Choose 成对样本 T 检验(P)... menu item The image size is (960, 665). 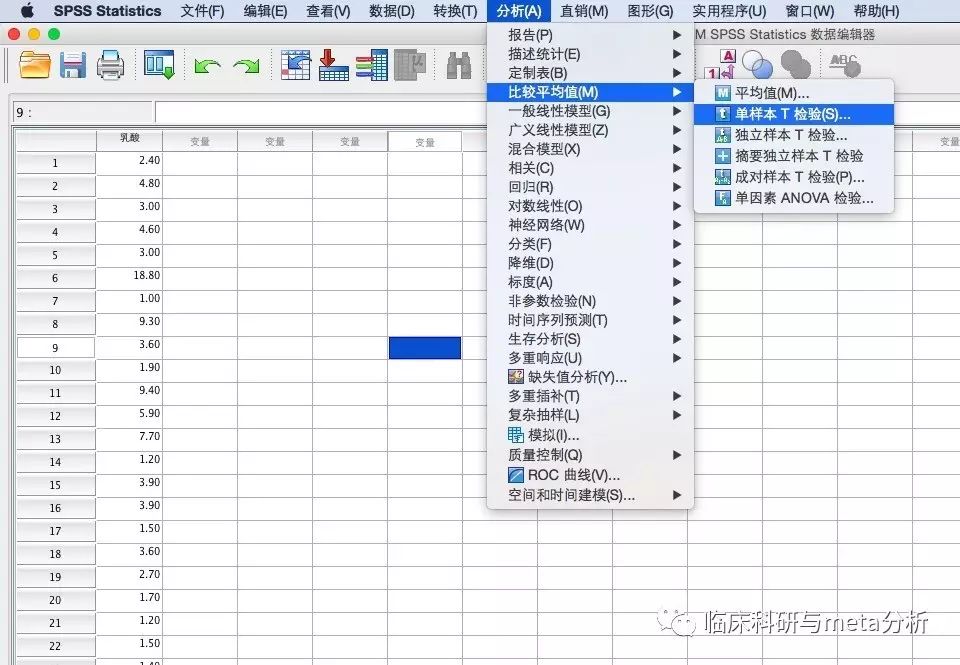coord(793,177)
